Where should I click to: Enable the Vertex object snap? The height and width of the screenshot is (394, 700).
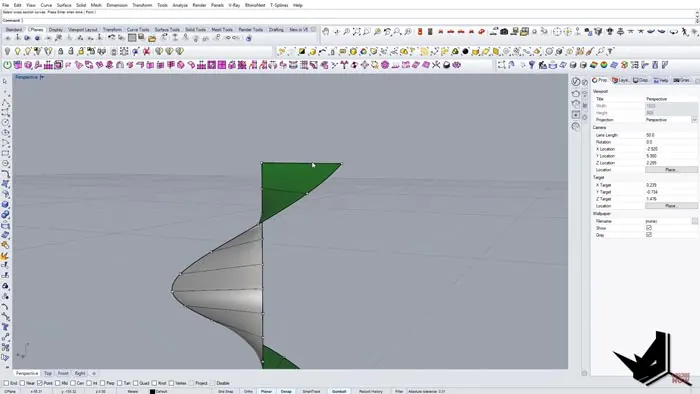pyautogui.click(x=171, y=383)
